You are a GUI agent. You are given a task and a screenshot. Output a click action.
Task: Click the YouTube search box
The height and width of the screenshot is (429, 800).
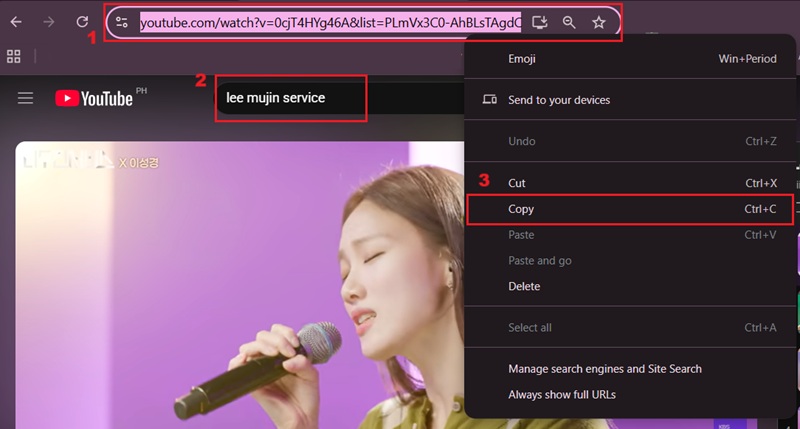(x=290, y=98)
